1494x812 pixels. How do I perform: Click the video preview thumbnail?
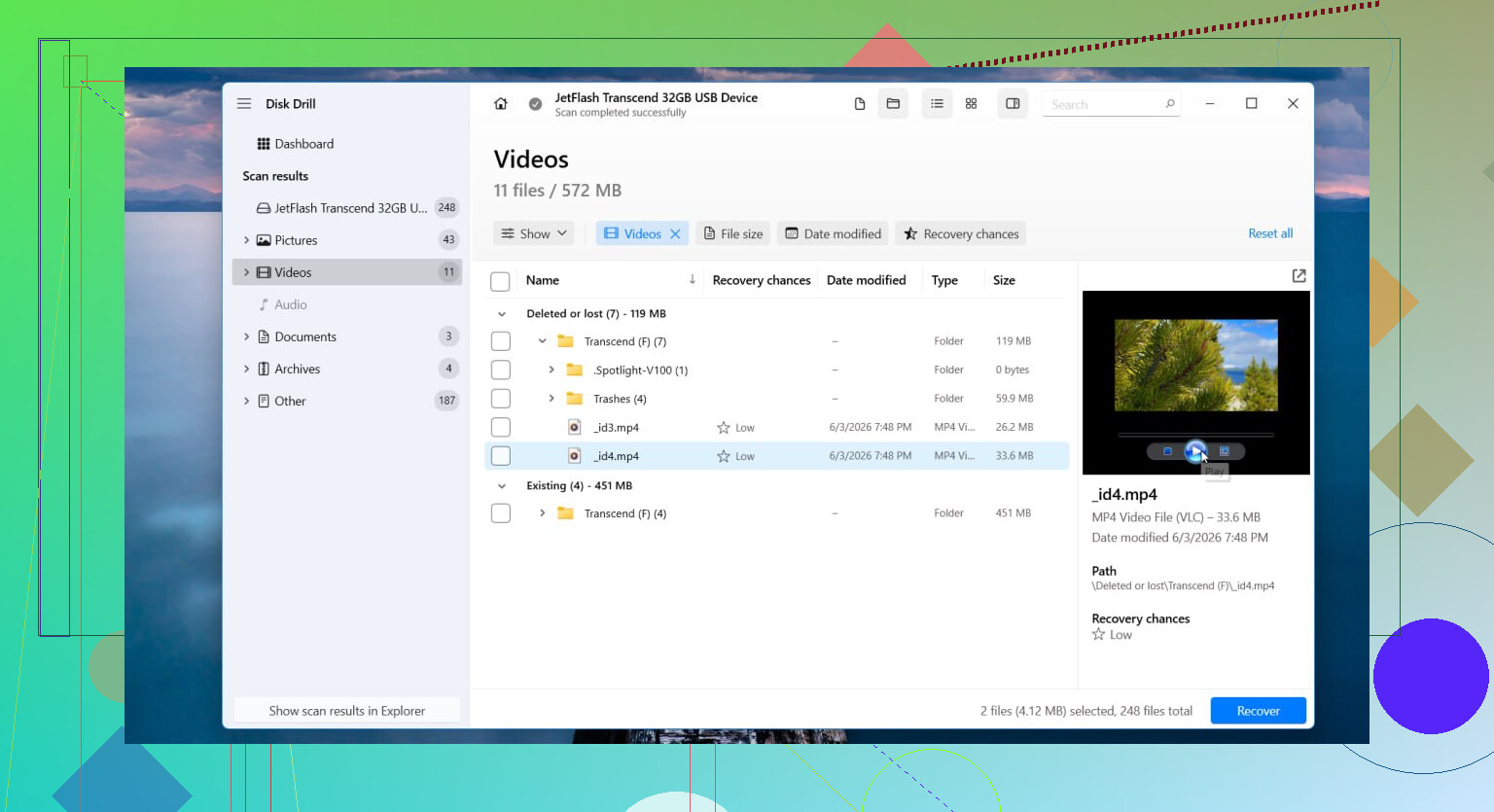coord(1195,366)
